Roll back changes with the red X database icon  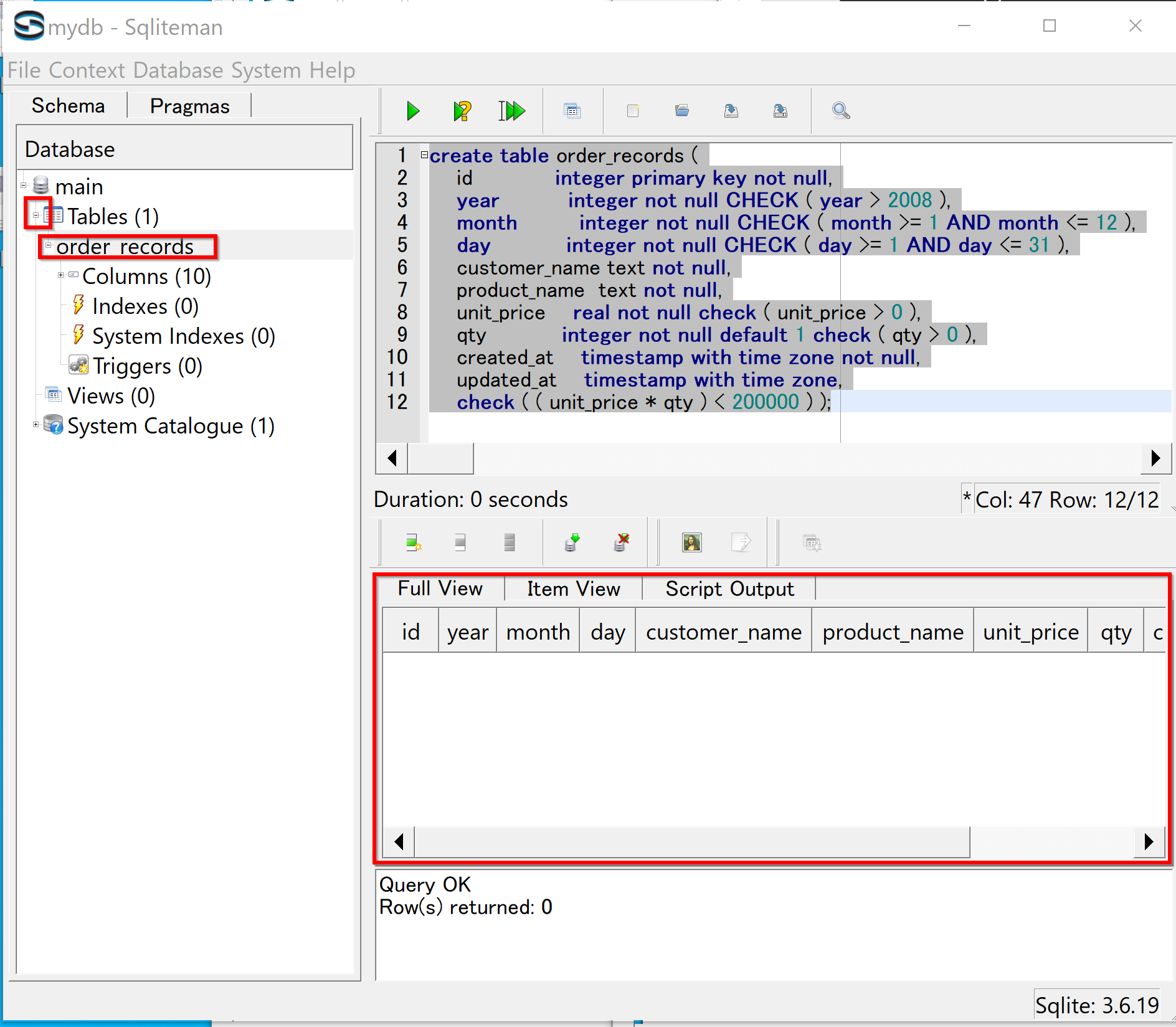(621, 543)
